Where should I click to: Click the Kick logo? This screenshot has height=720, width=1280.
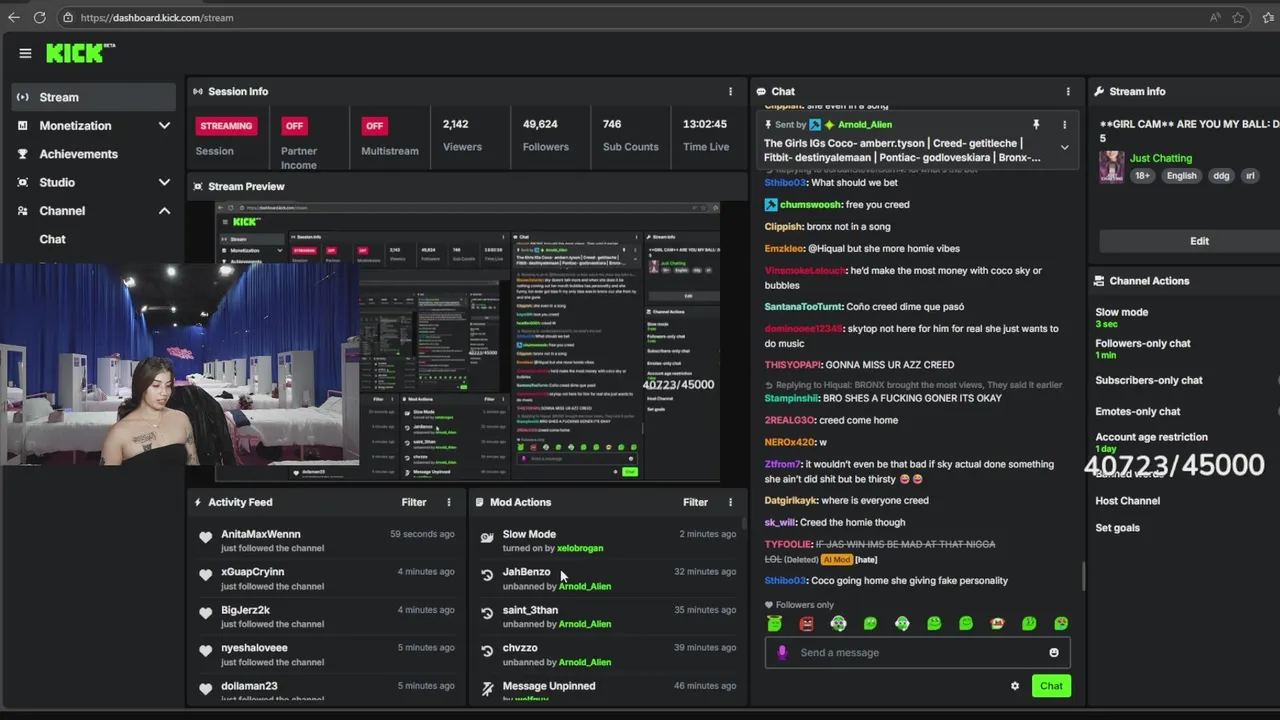click(x=80, y=53)
